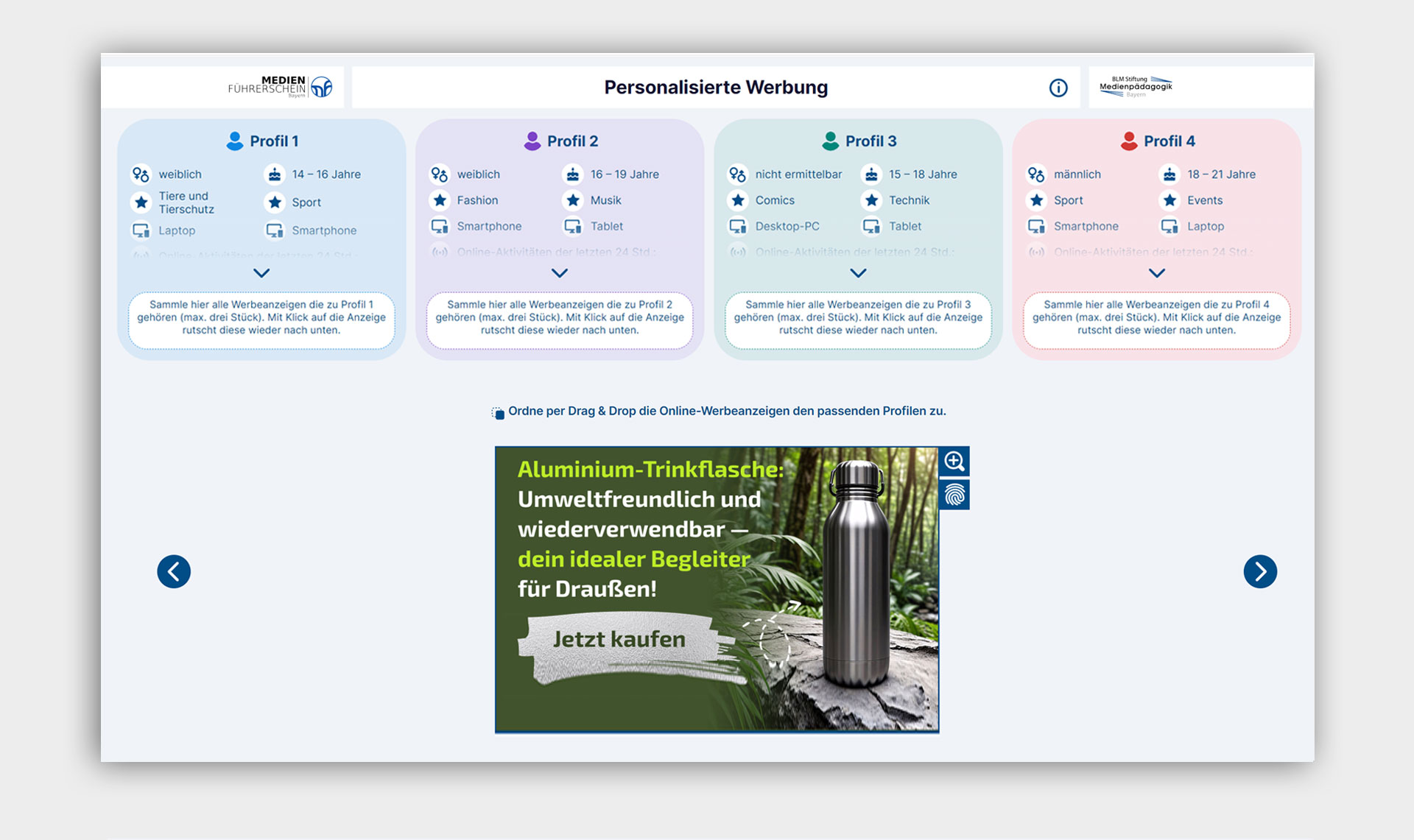
Task: Click the purple Profil 2 person icon
Action: [x=532, y=141]
